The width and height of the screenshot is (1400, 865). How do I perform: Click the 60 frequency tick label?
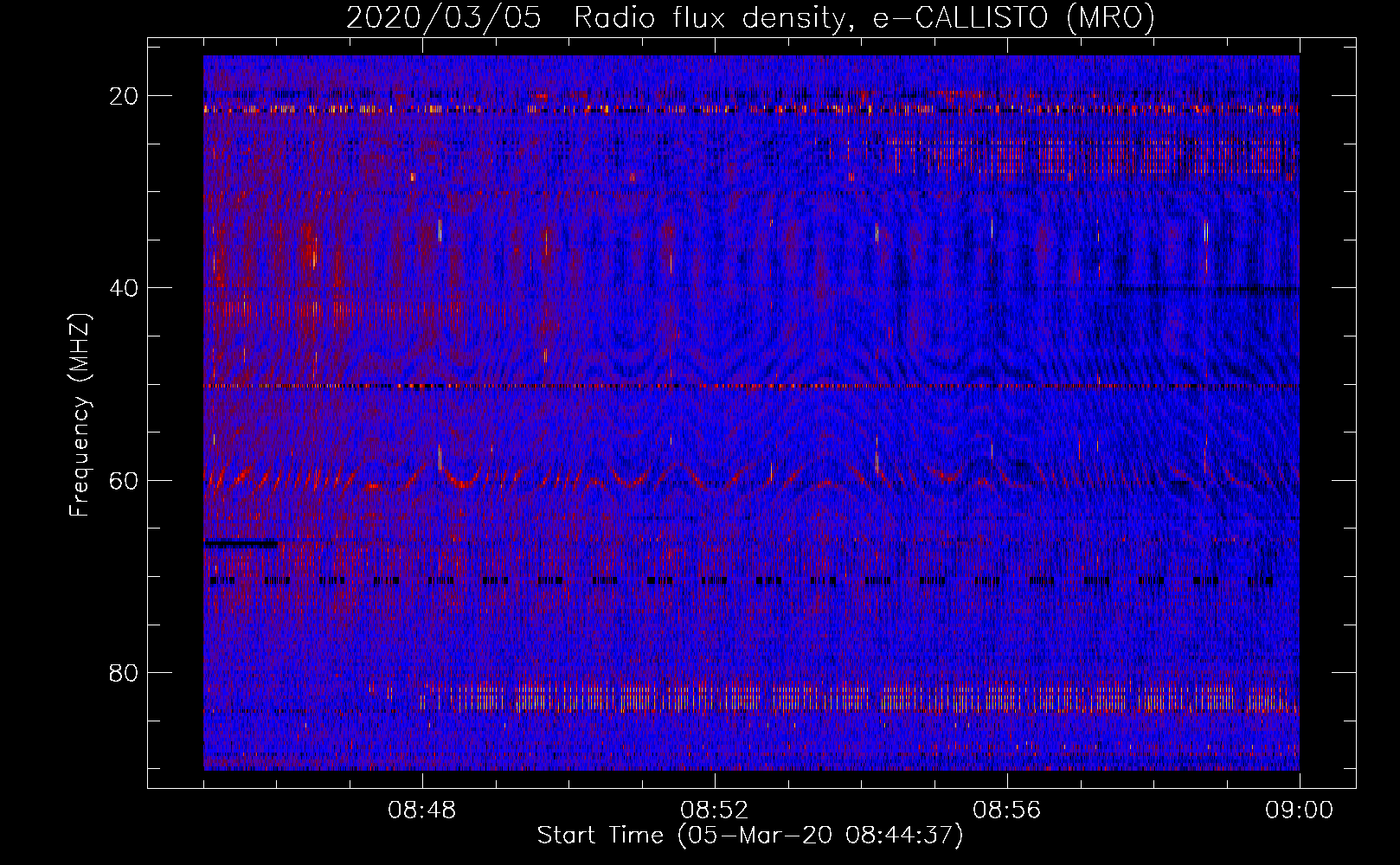tap(124, 480)
